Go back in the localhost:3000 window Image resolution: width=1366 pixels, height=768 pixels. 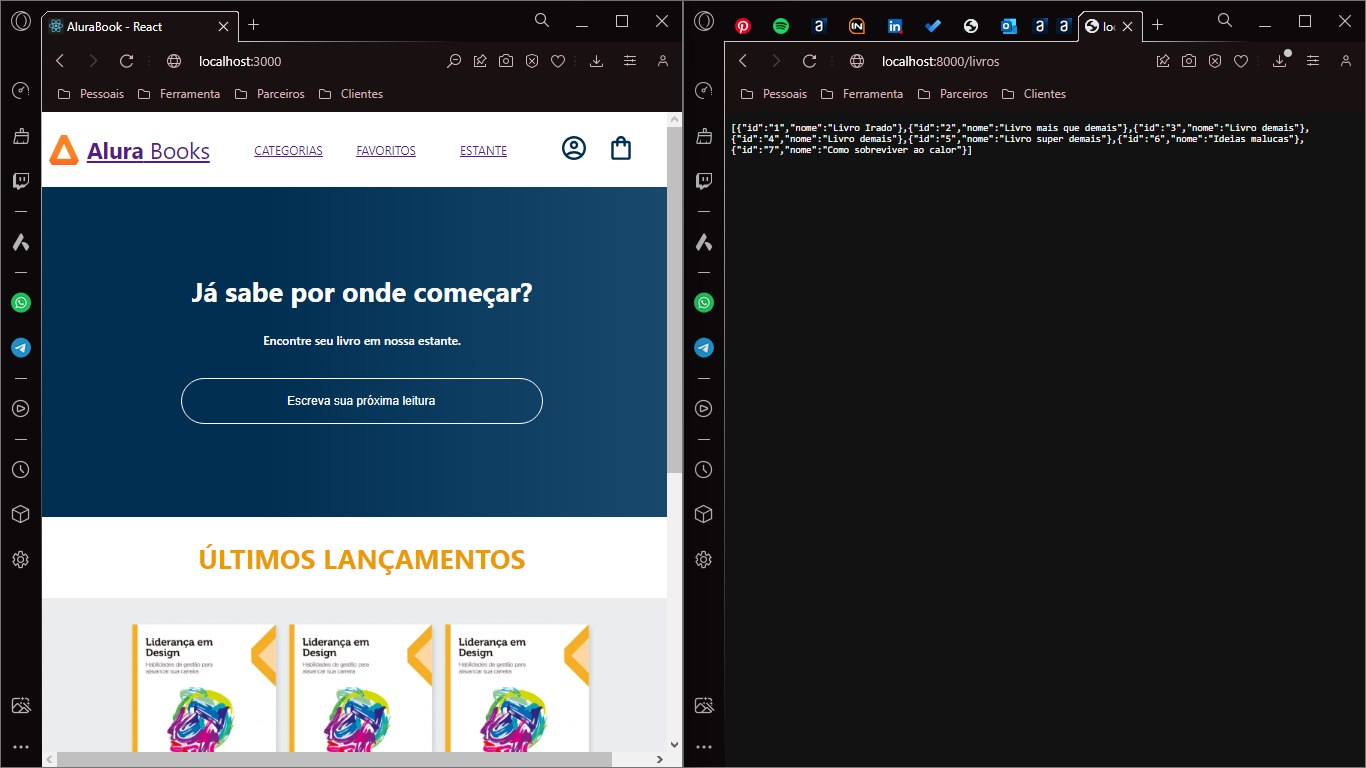pyautogui.click(x=60, y=61)
